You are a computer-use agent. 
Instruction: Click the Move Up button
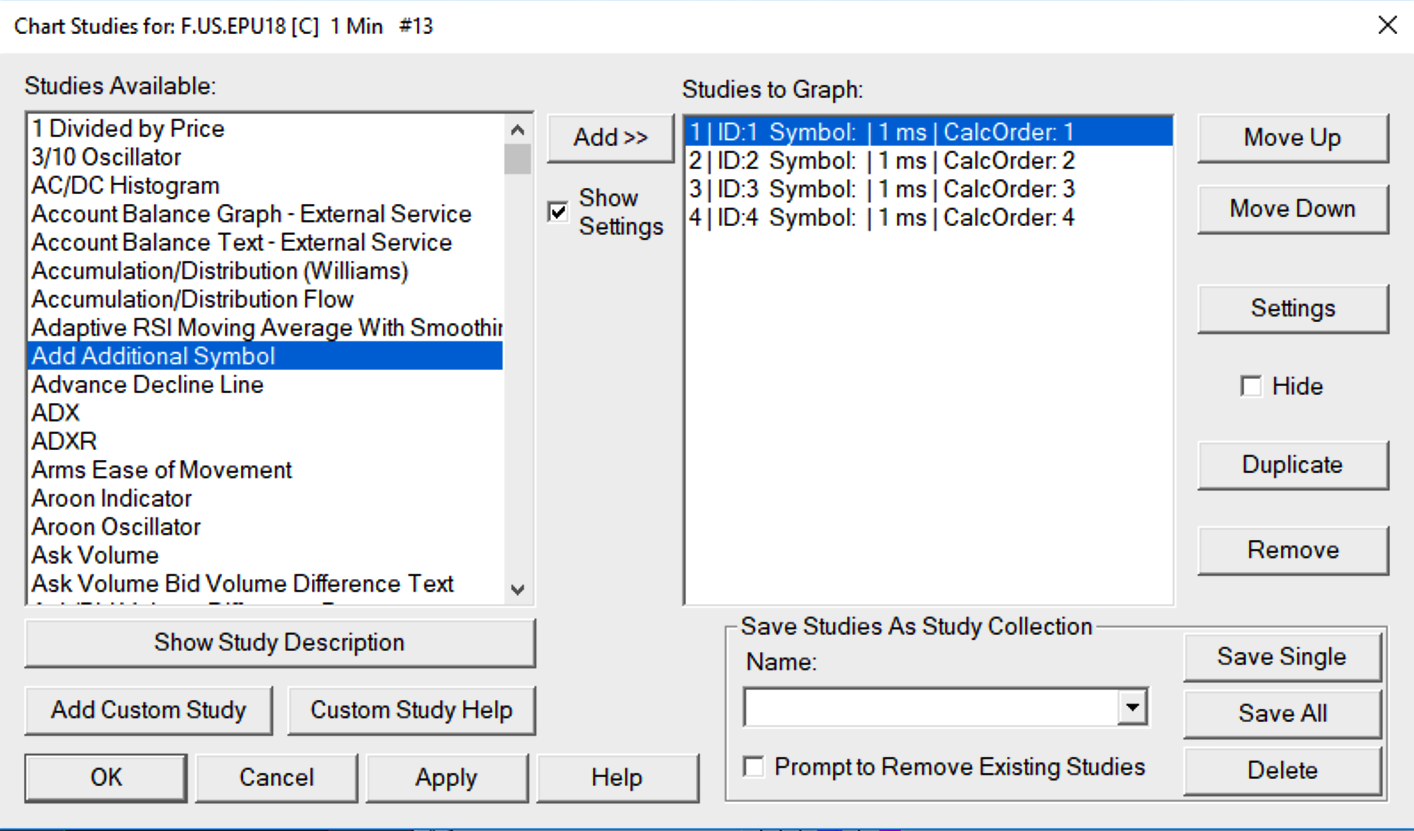(x=1292, y=138)
